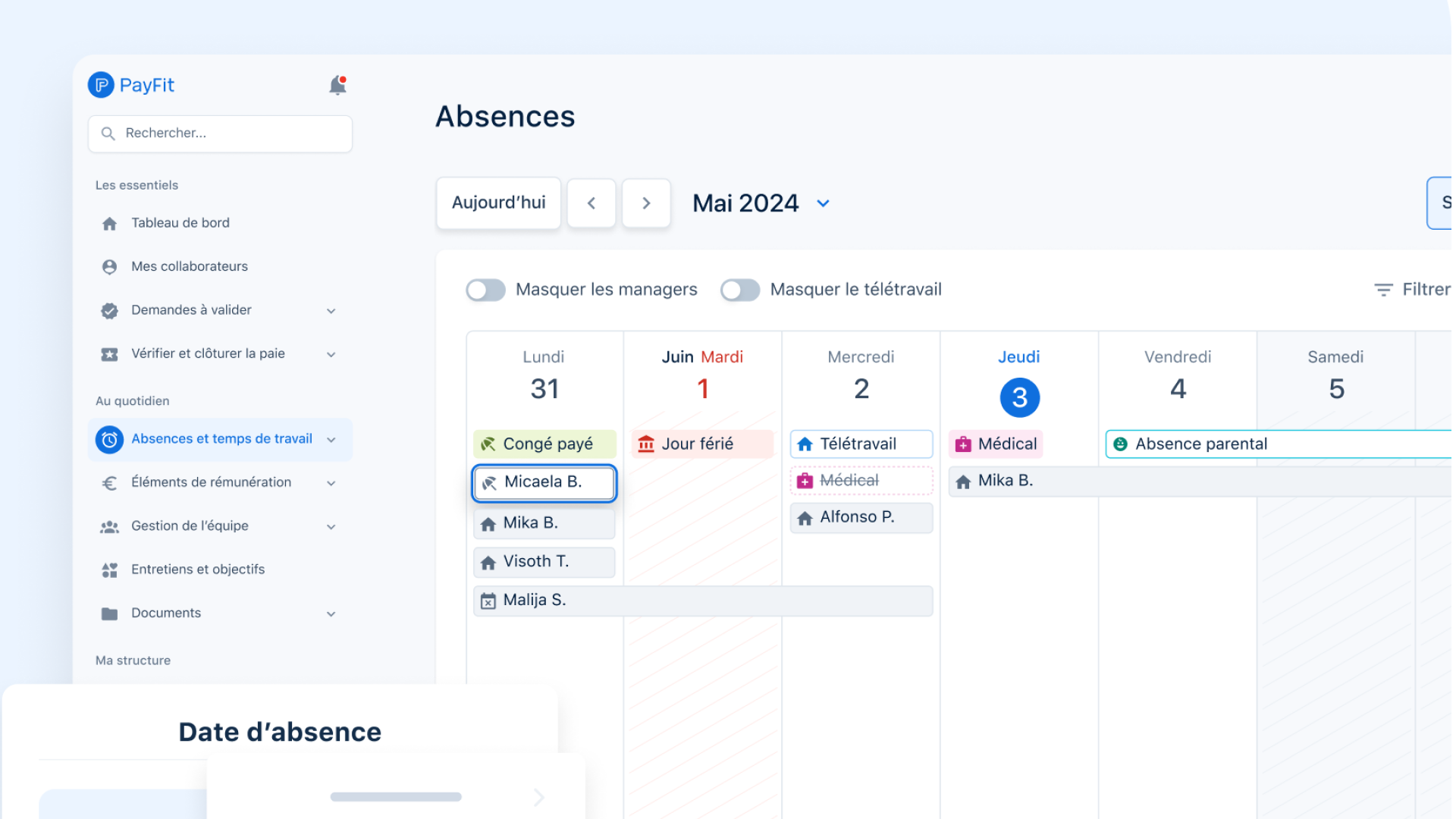
Task: Click the Rechercher search input field
Action: pos(220,133)
